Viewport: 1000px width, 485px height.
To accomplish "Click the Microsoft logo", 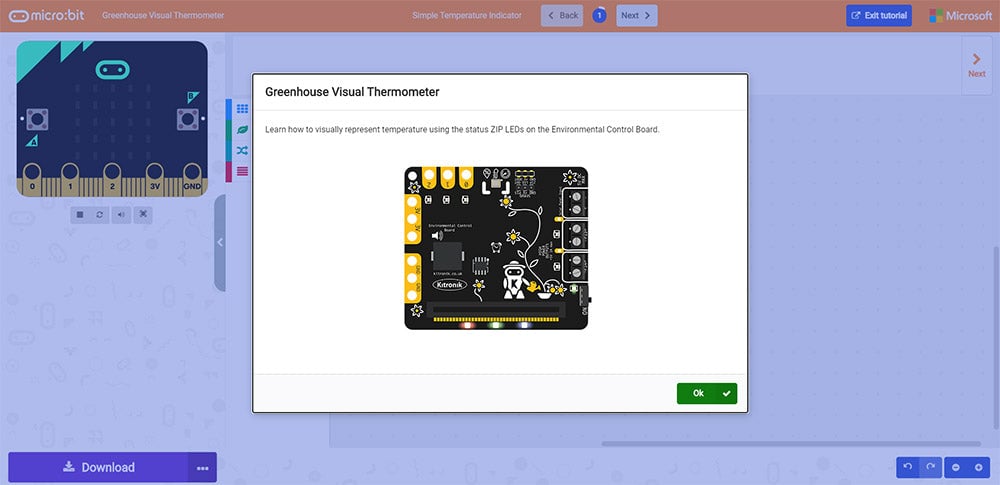I will [960, 15].
